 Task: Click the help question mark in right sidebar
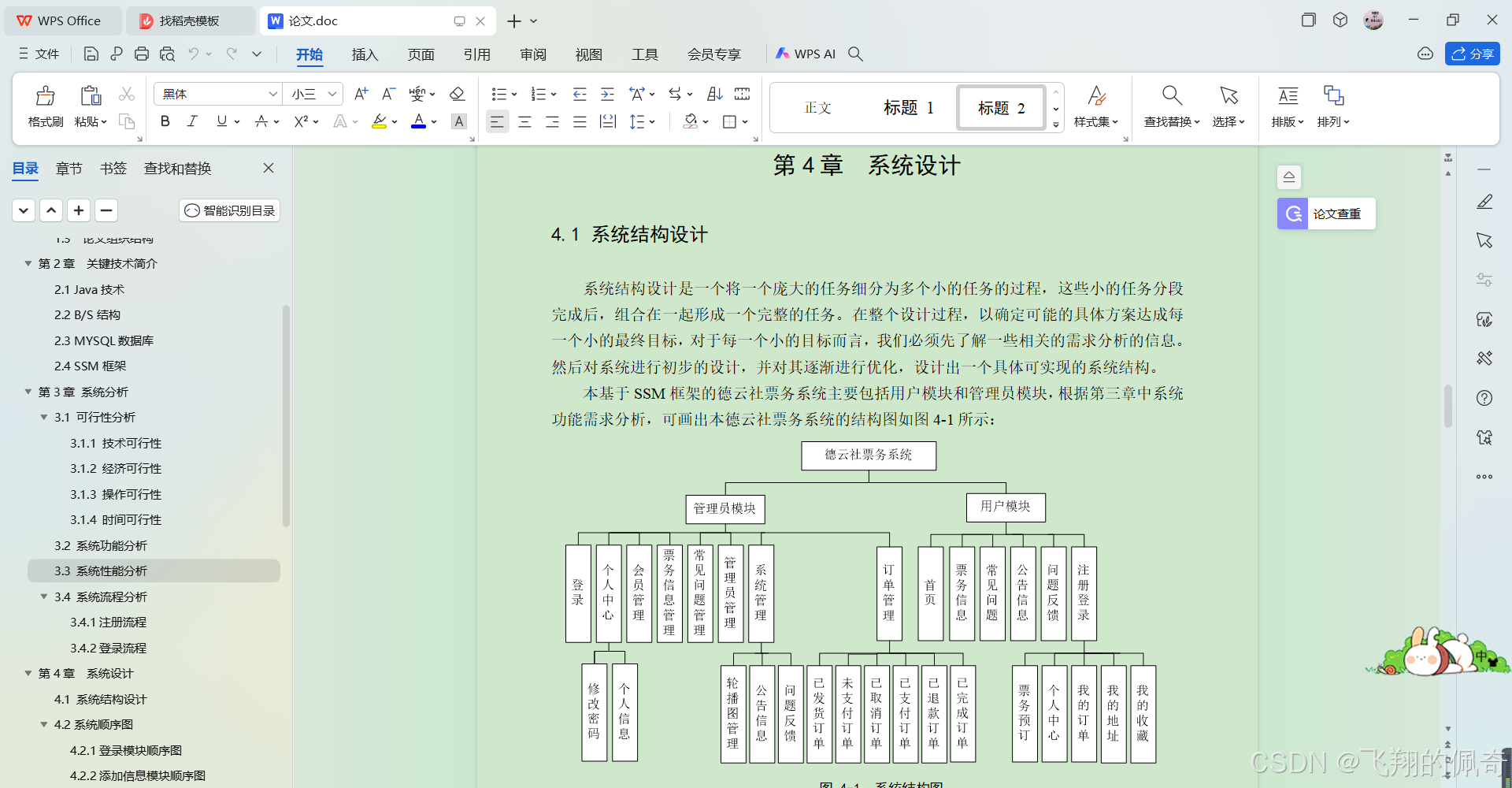(1484, 398)
